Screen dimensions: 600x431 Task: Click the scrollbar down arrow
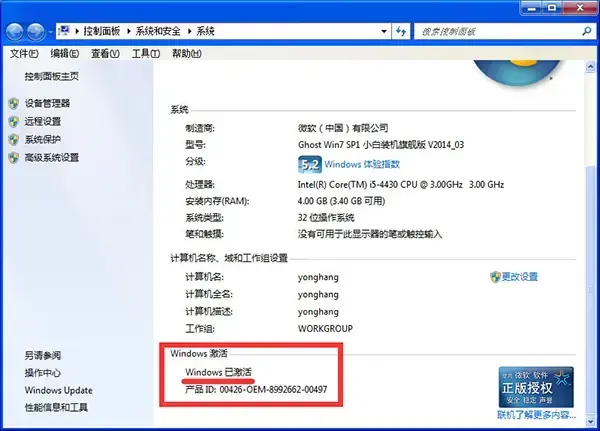(590, 421)
